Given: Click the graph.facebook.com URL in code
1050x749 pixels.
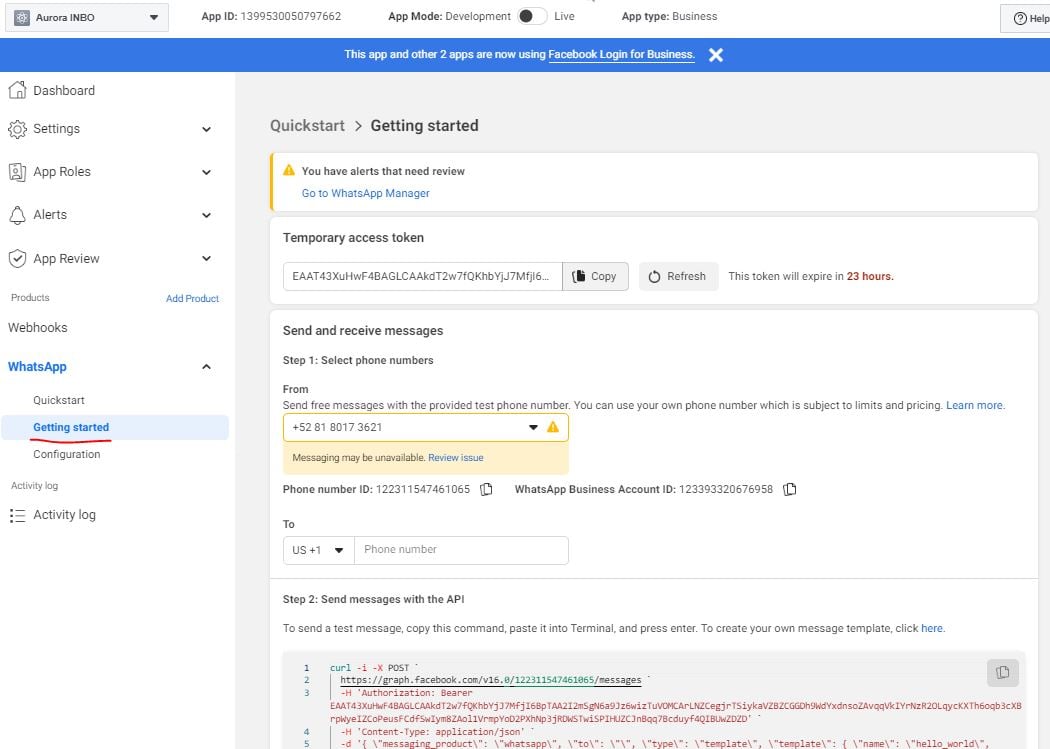Looking at the screenshot, I should 490,680.
